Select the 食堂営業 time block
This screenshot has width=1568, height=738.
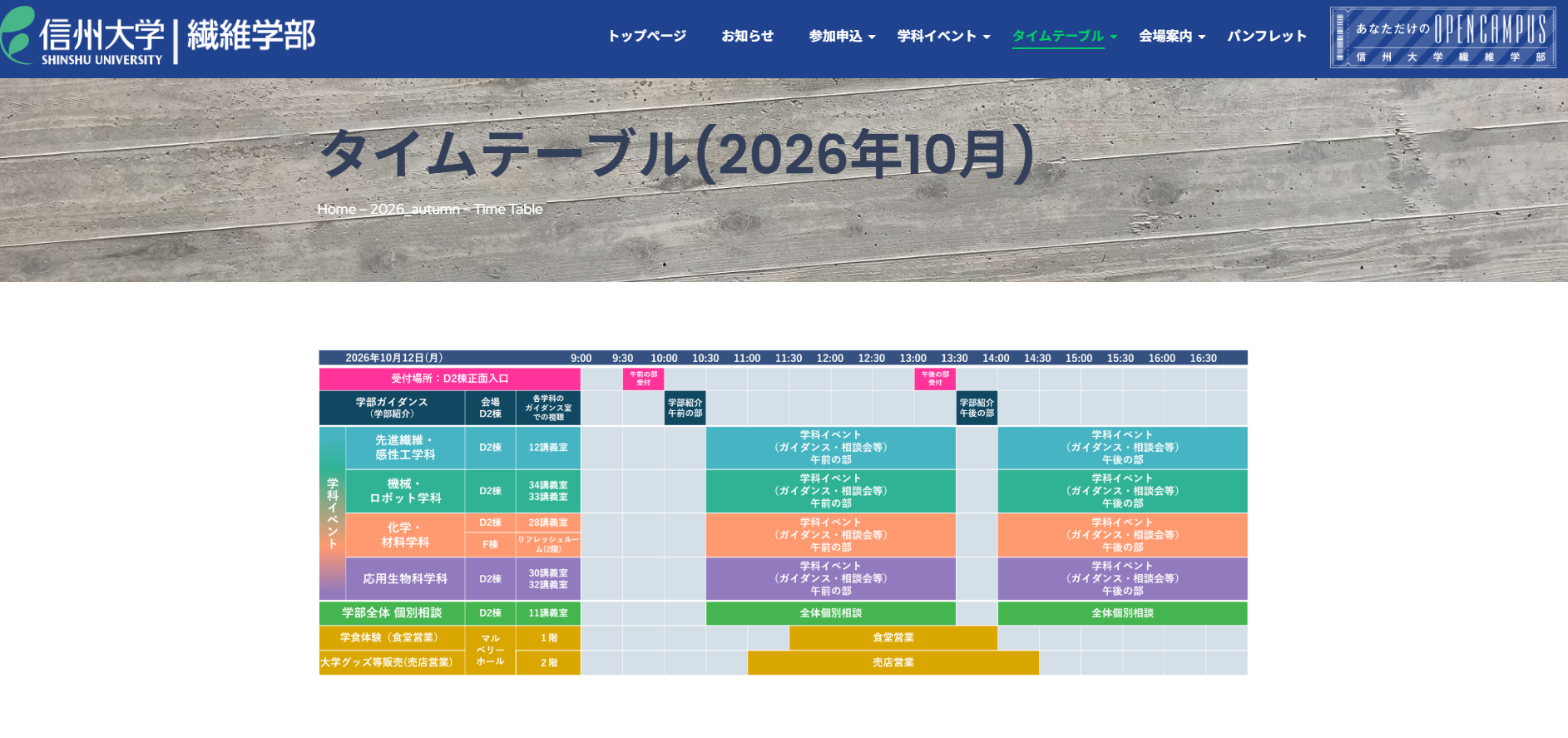(893, 638)
